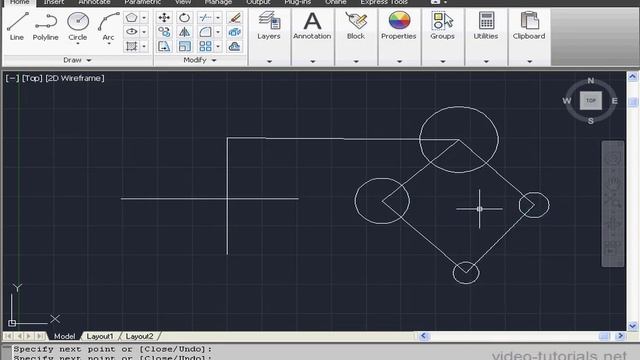Activate the Circle tool
The image size is (640, 360).
pyautogui.click(x=78, y=23)
